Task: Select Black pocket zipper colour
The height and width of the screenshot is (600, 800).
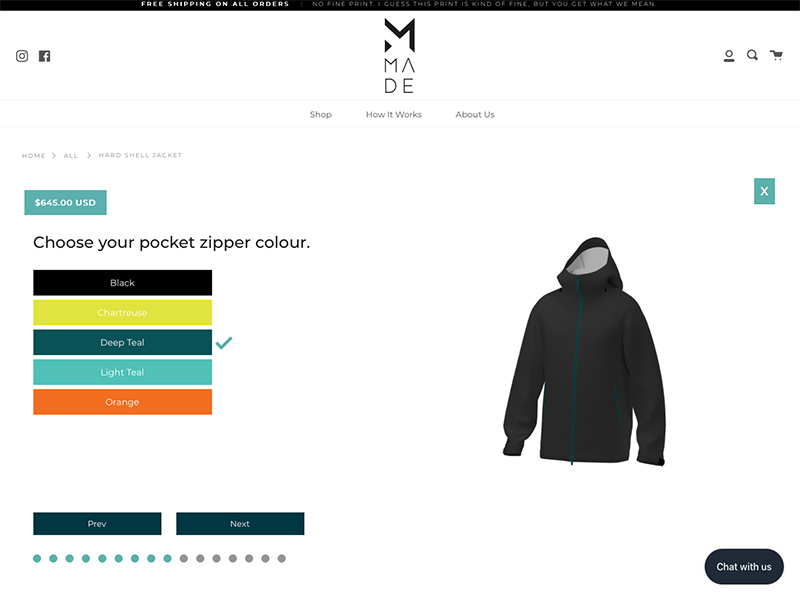Action: 122,283
